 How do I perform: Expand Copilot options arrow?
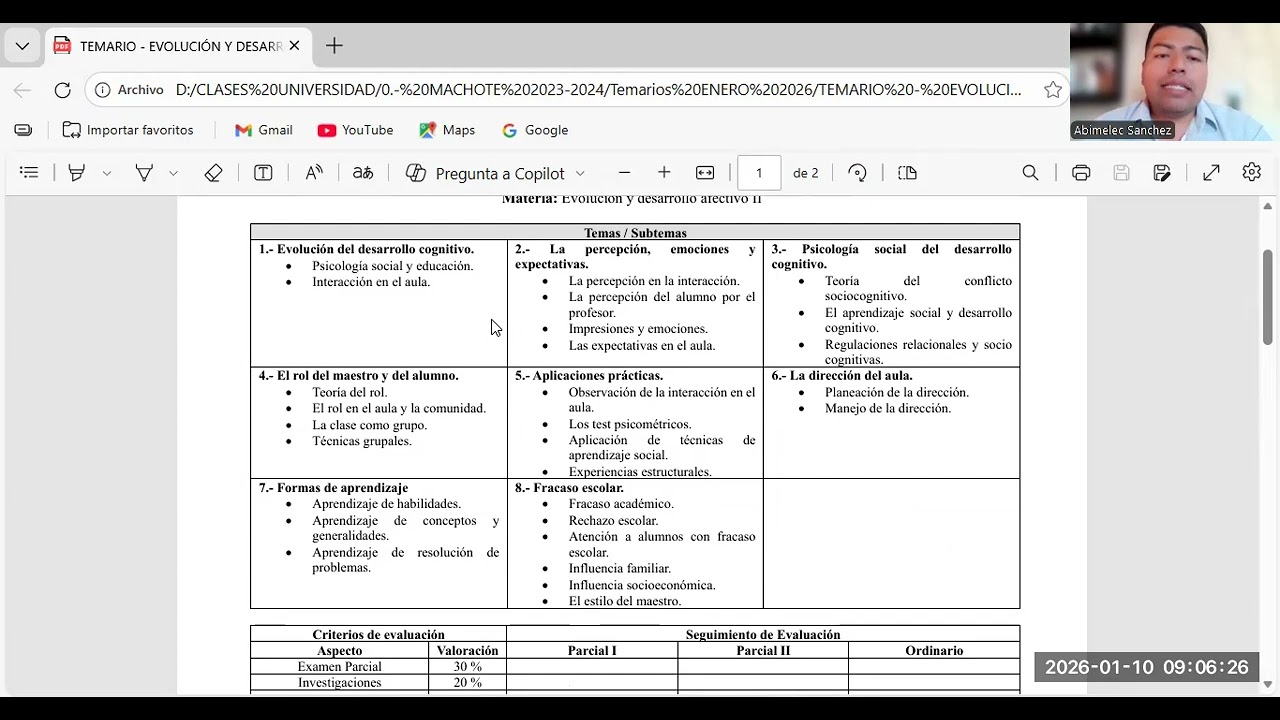tap(580, 173)
